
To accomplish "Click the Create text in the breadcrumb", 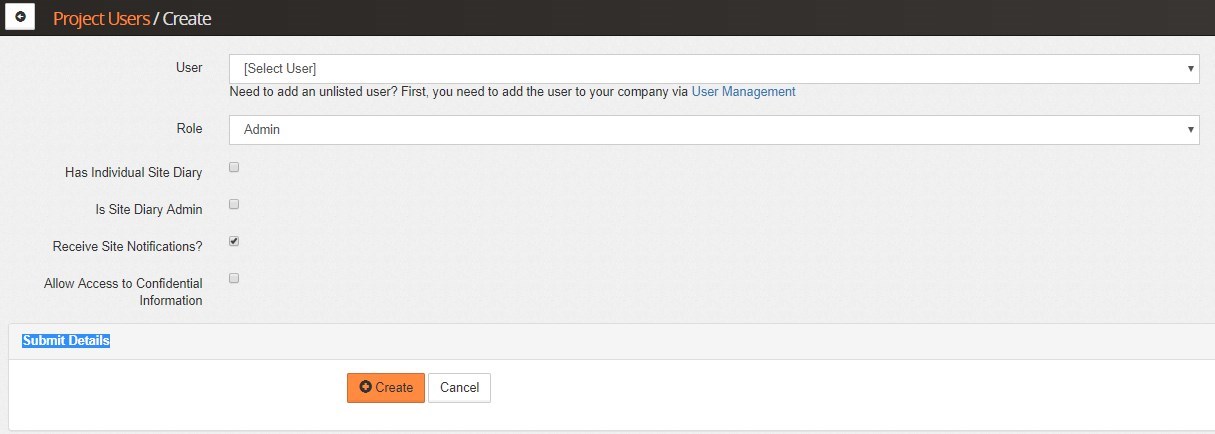I will (187, 18).
